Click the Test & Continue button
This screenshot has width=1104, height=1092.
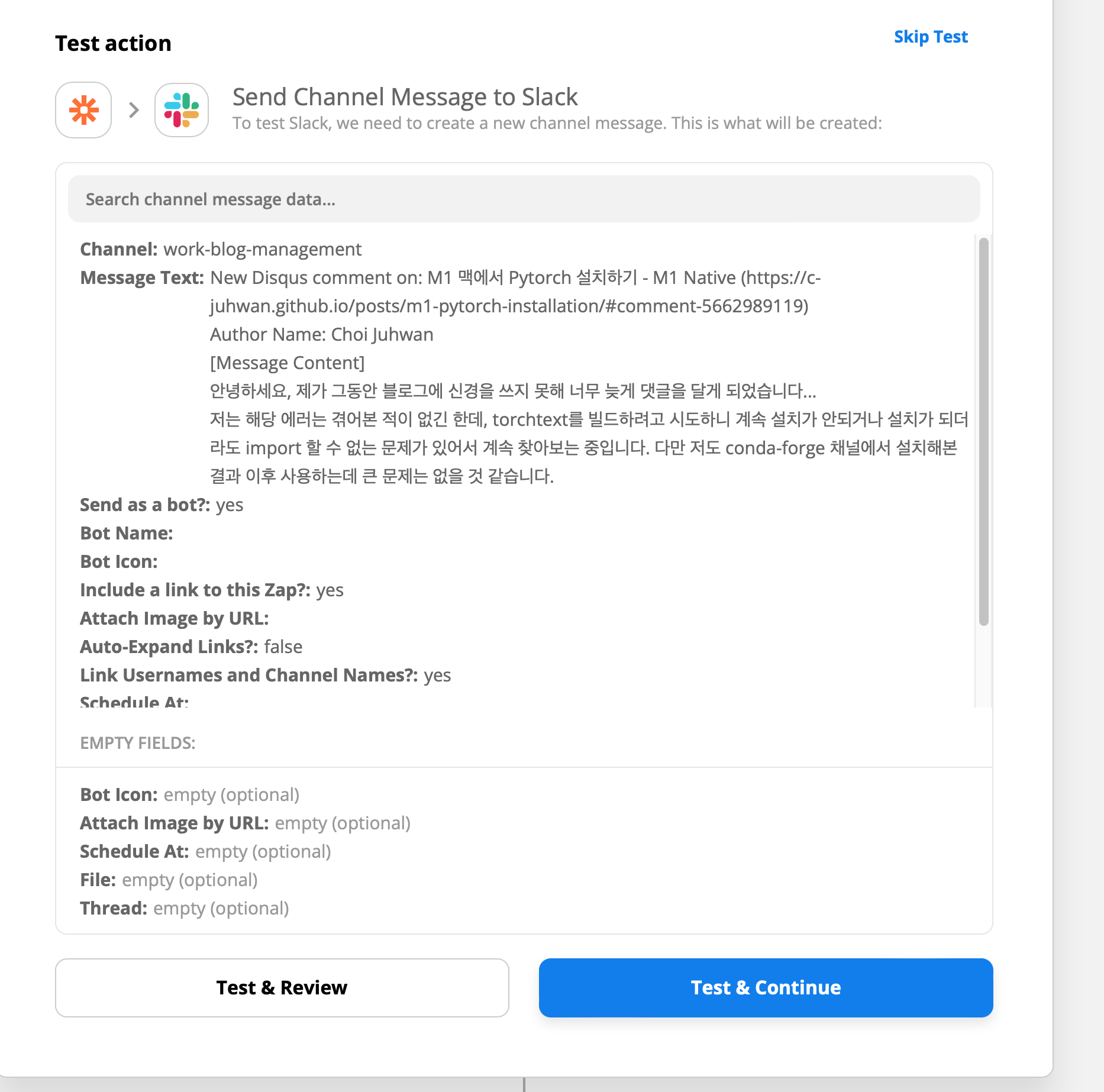[766, 987]
